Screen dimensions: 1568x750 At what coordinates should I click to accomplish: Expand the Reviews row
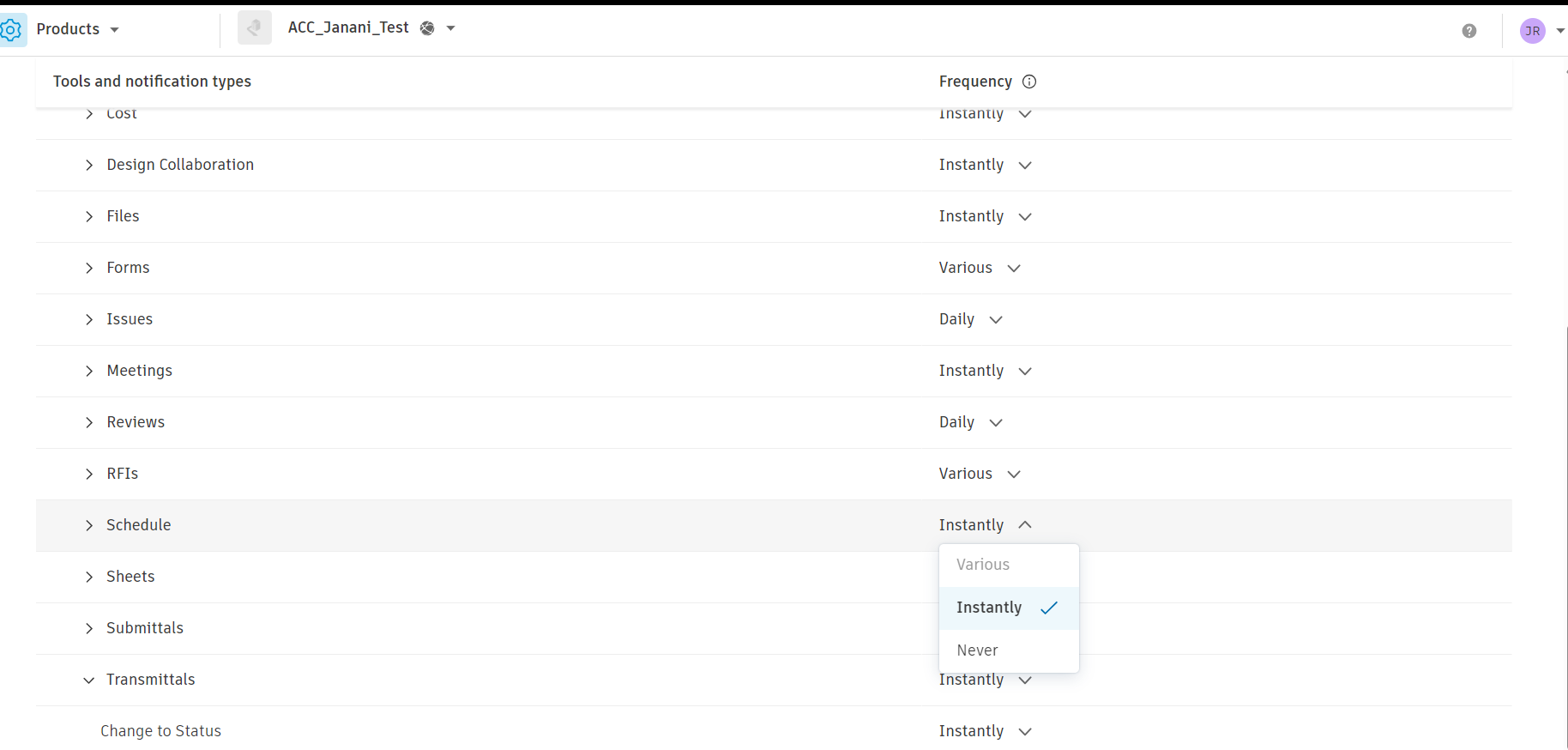[89, 422]
